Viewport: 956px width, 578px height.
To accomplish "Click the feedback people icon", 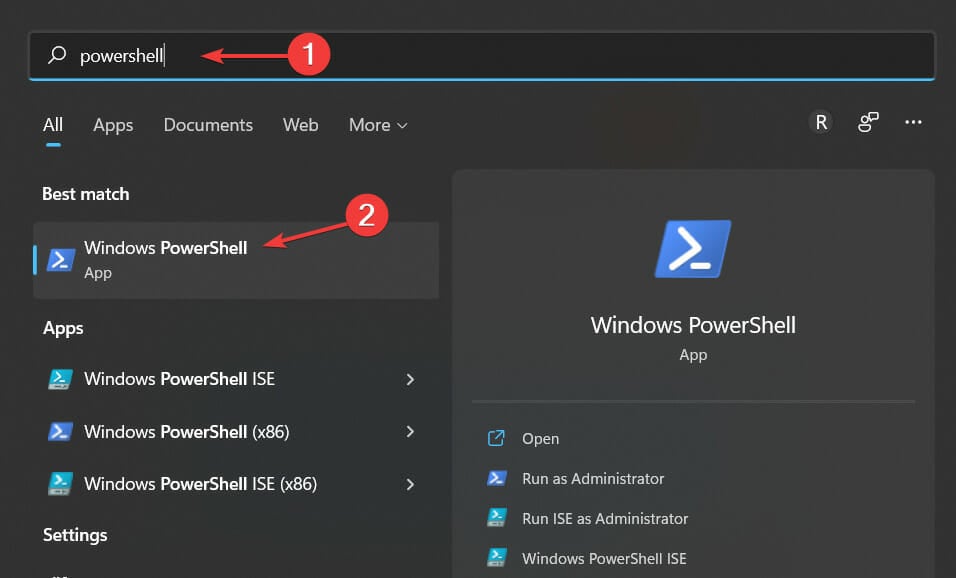I will pyautogui.click(x=868, y=122).
